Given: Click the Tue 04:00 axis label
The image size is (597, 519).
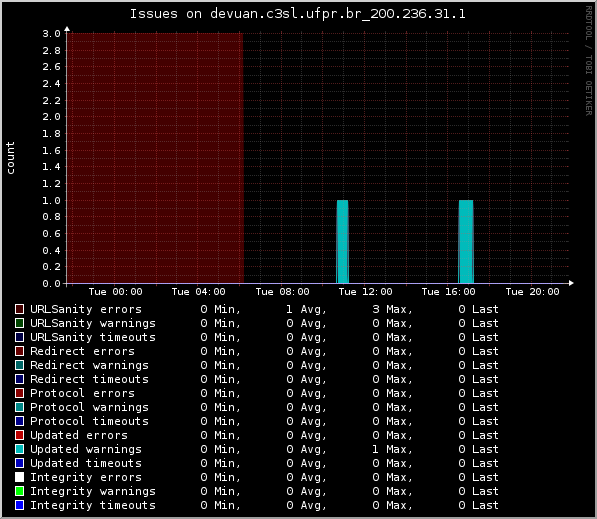Looking at the screenshot, I should (198, 292).
